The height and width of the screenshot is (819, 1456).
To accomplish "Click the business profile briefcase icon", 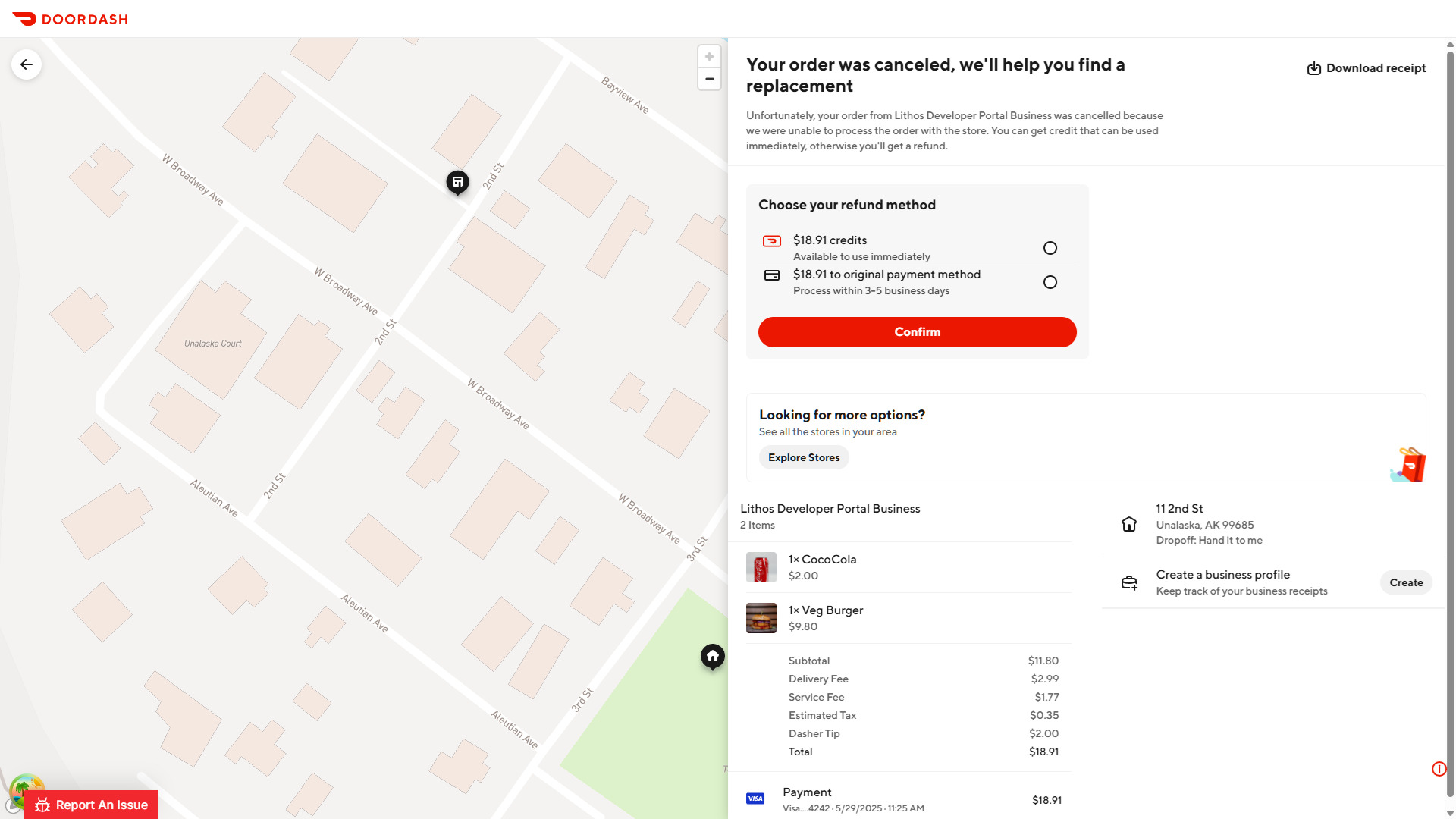I will point(1129,582).
